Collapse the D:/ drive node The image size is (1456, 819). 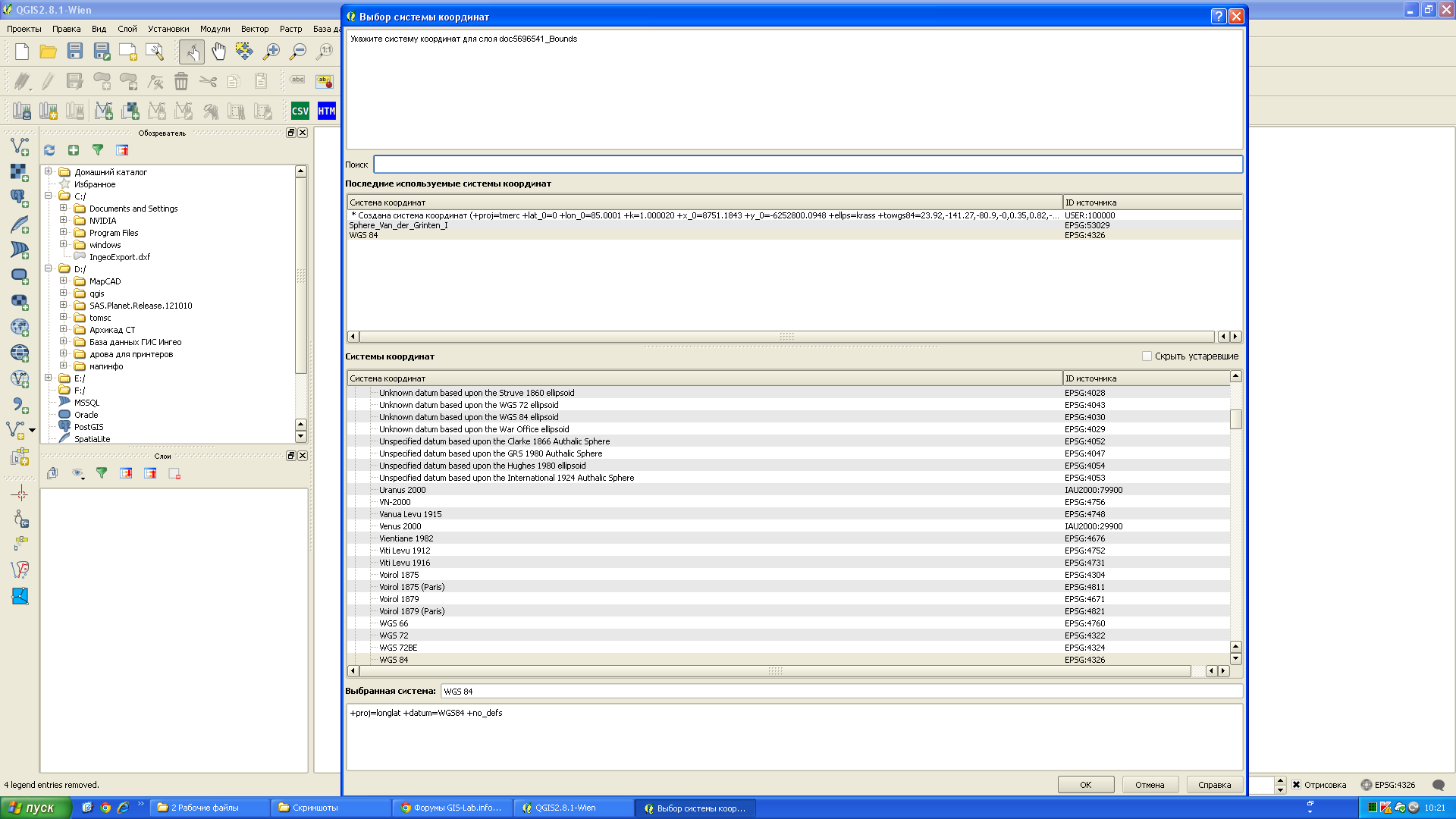pos(49,269)
